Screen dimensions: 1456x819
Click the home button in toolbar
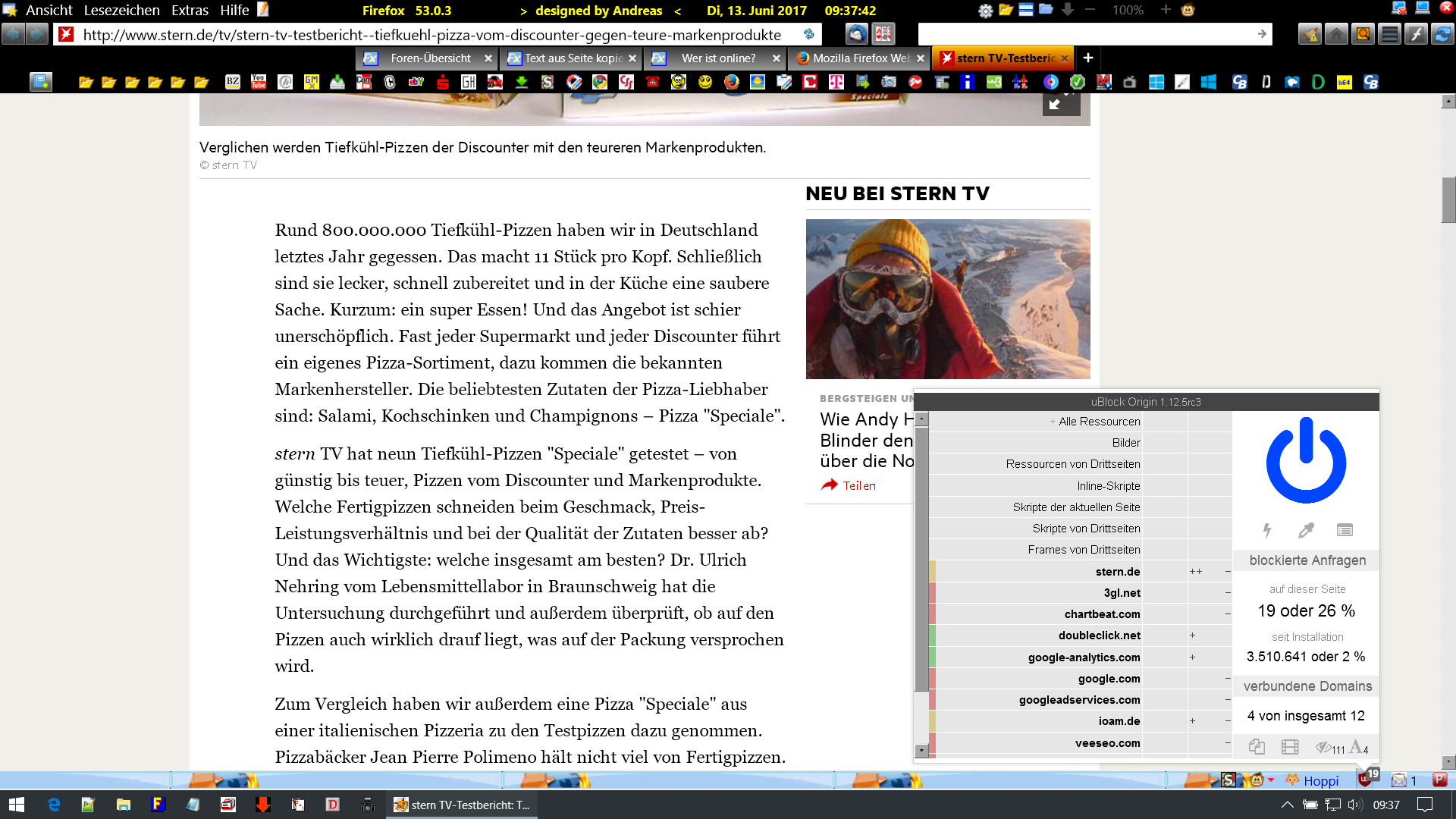click(x=1336, y=34)
